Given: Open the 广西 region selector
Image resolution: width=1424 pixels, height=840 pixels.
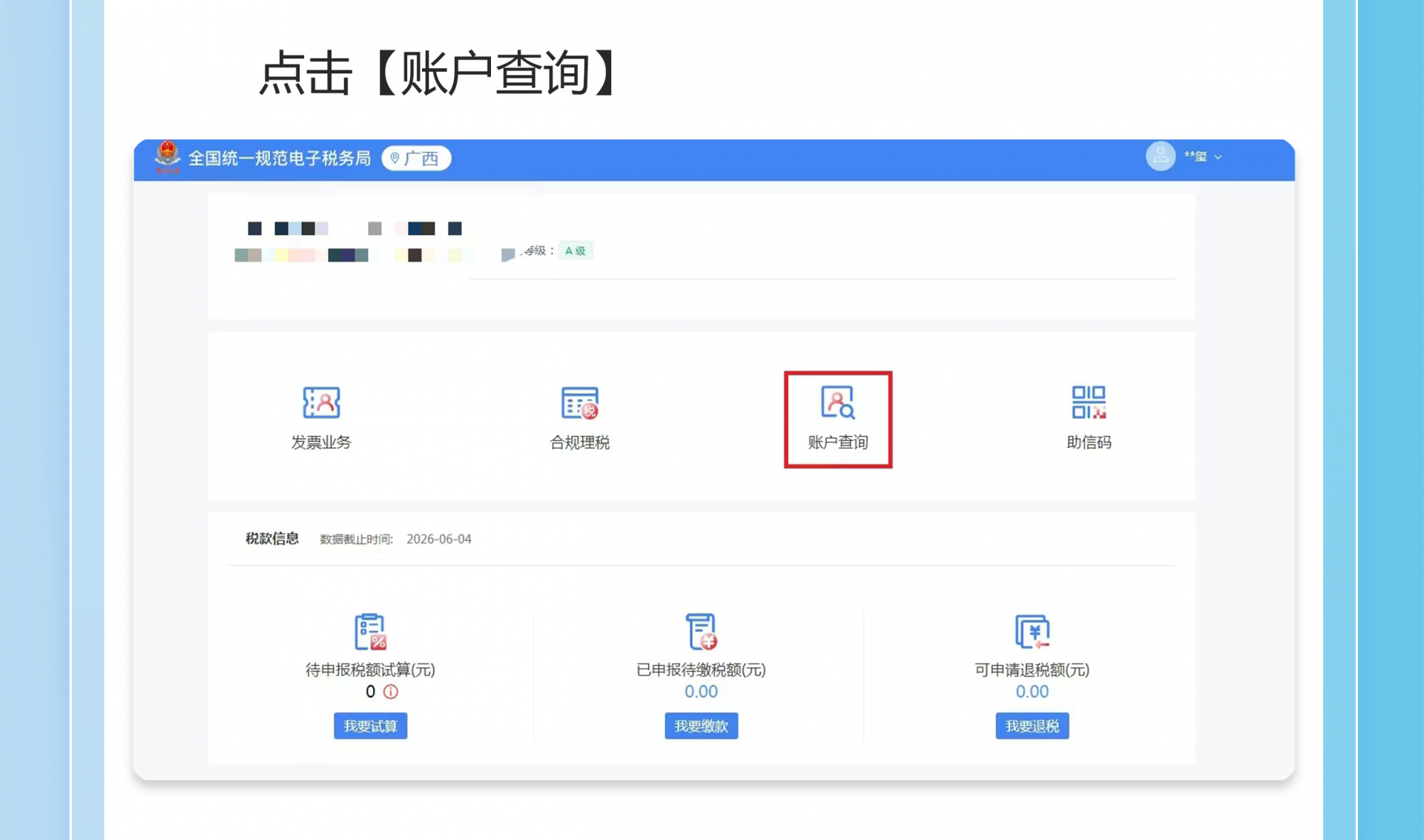Looking at the screenshot, I should (x=416, y=158).
